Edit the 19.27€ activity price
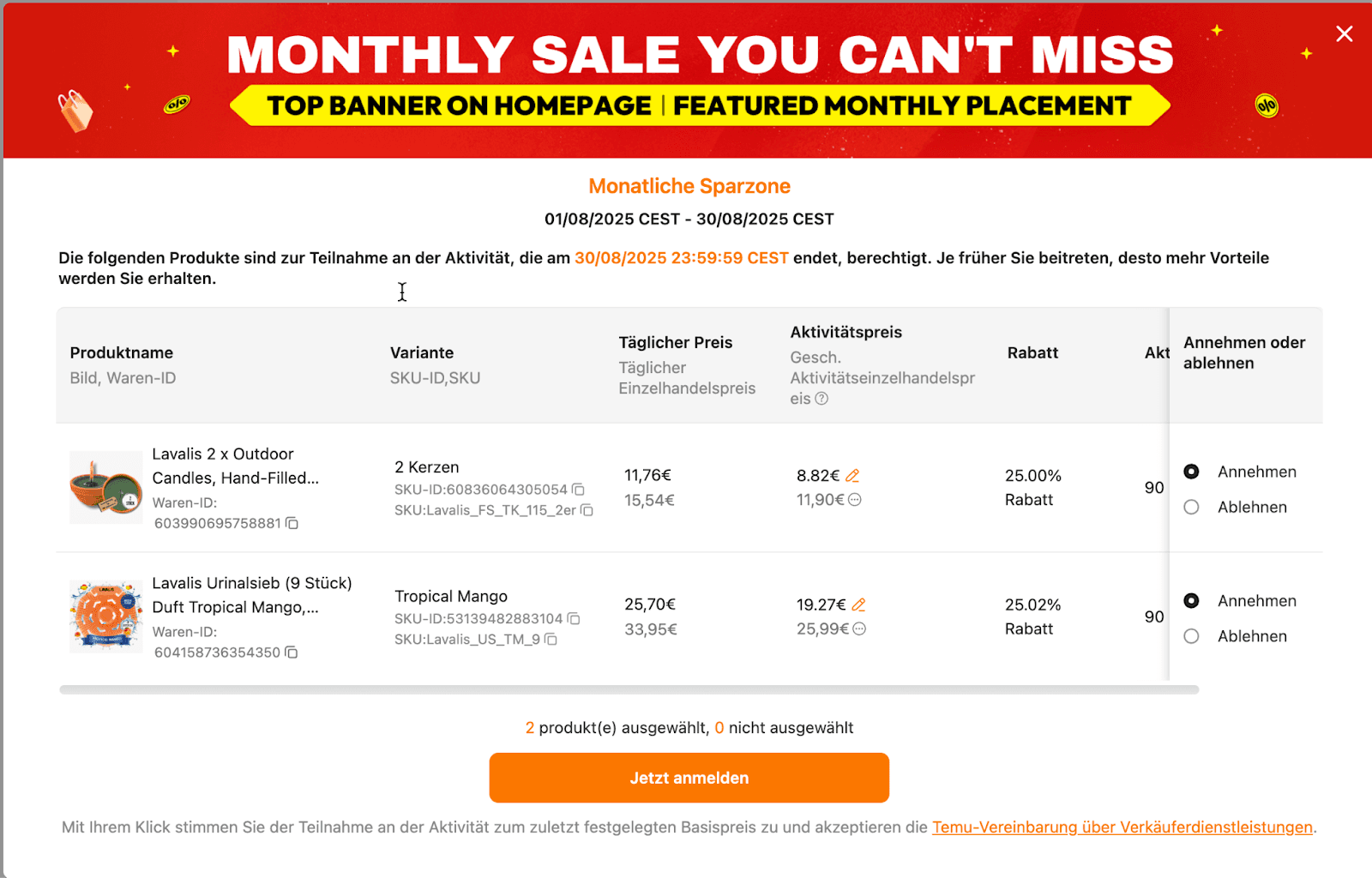This screenshot has width=1372, height=878. click(858, 604)
